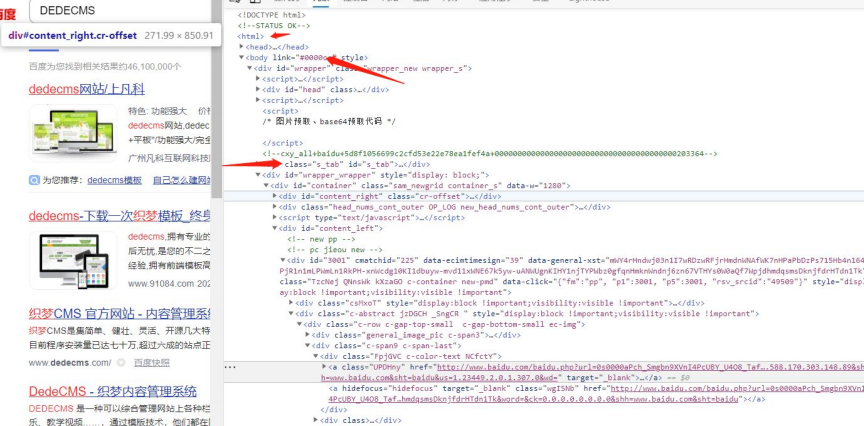Open the DedeCMS - 织梦内容管理系统 result
The width and height of the screenshot is (864, 426).
112,392
